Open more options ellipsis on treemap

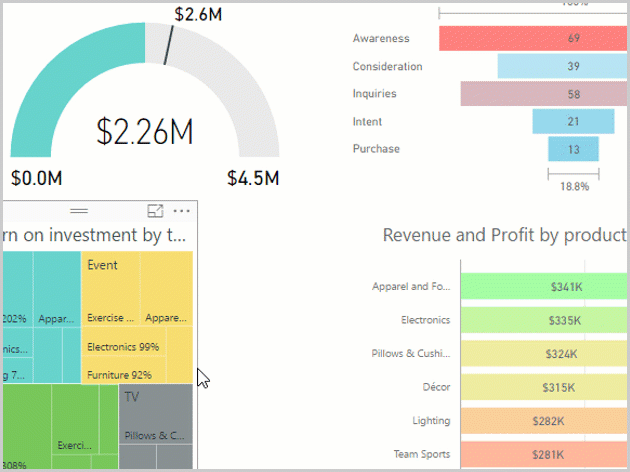[x=181, y=211]
